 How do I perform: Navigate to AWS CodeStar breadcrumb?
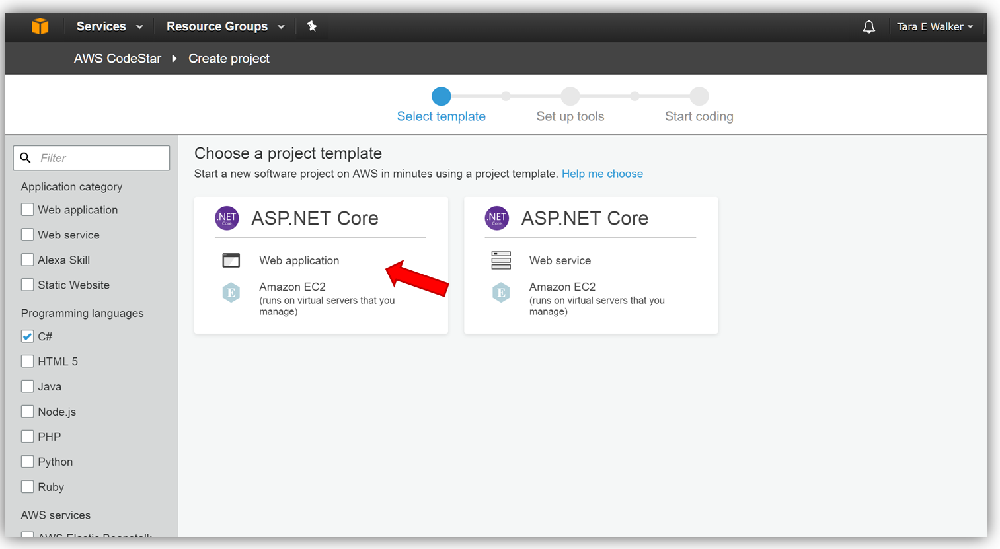pos(117,59)
